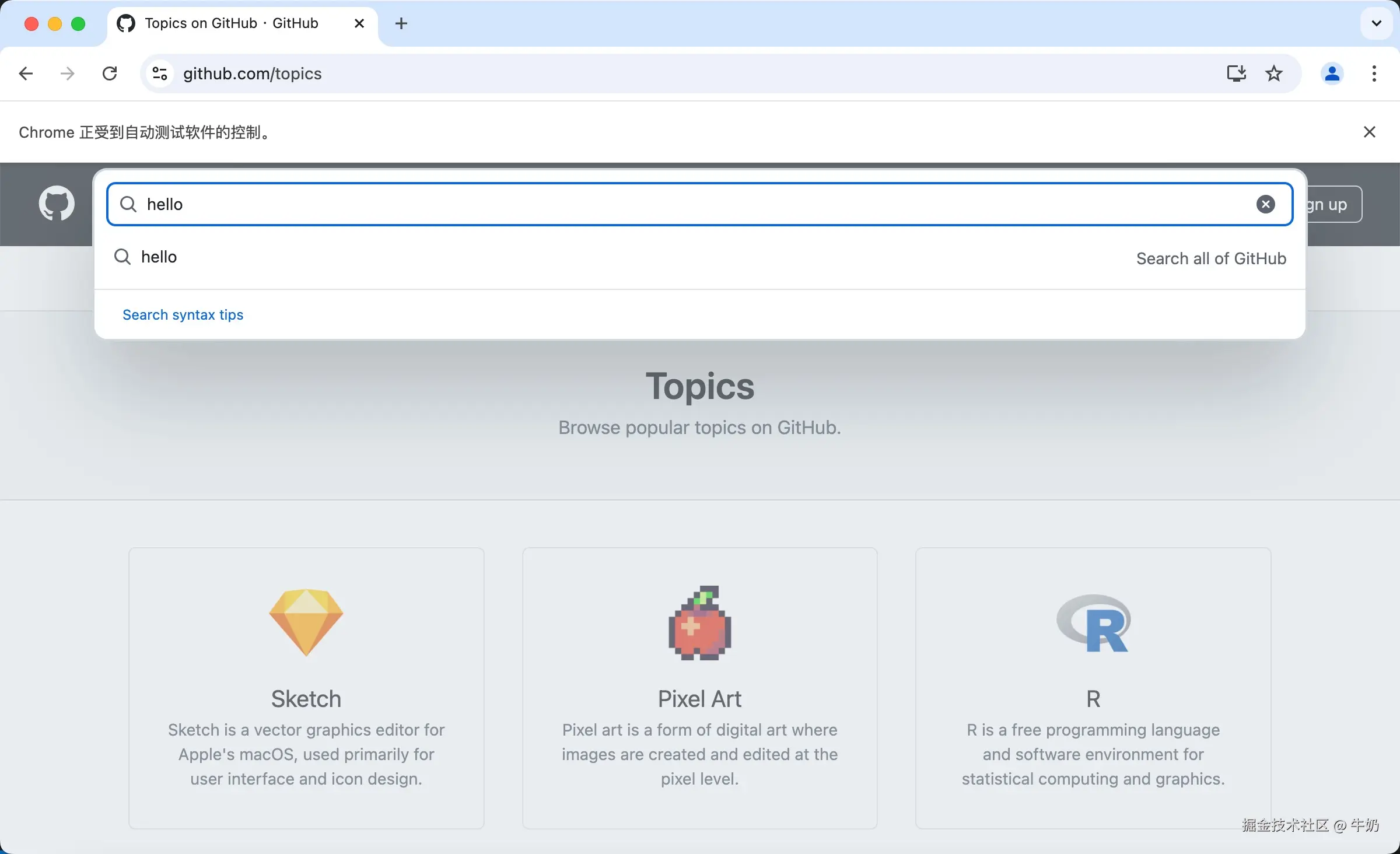Select the Topics on GitHub tab
Viewport: 1400px width, 854px height.
(x=231, y=23)
